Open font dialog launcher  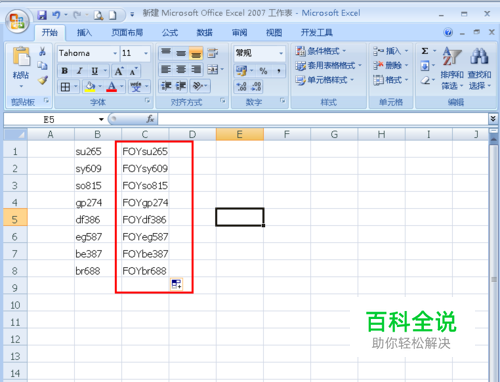(x=147, y=101)
